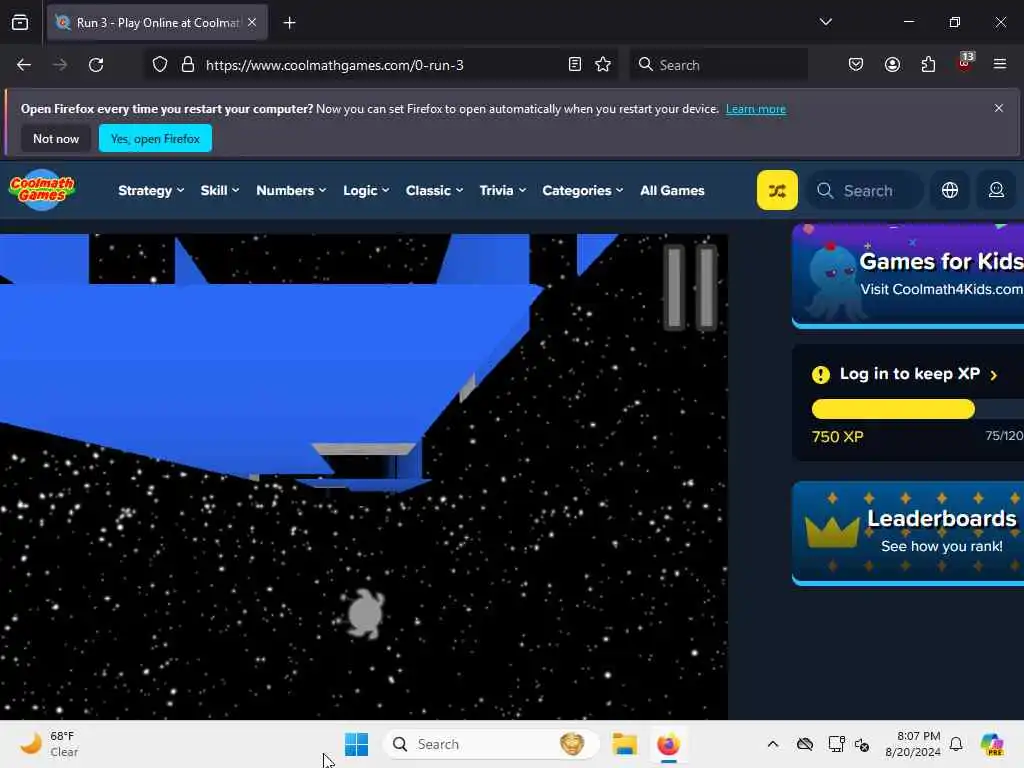Click the 750 XP label
Screen dimensions: 1024x768
point(837,436)
